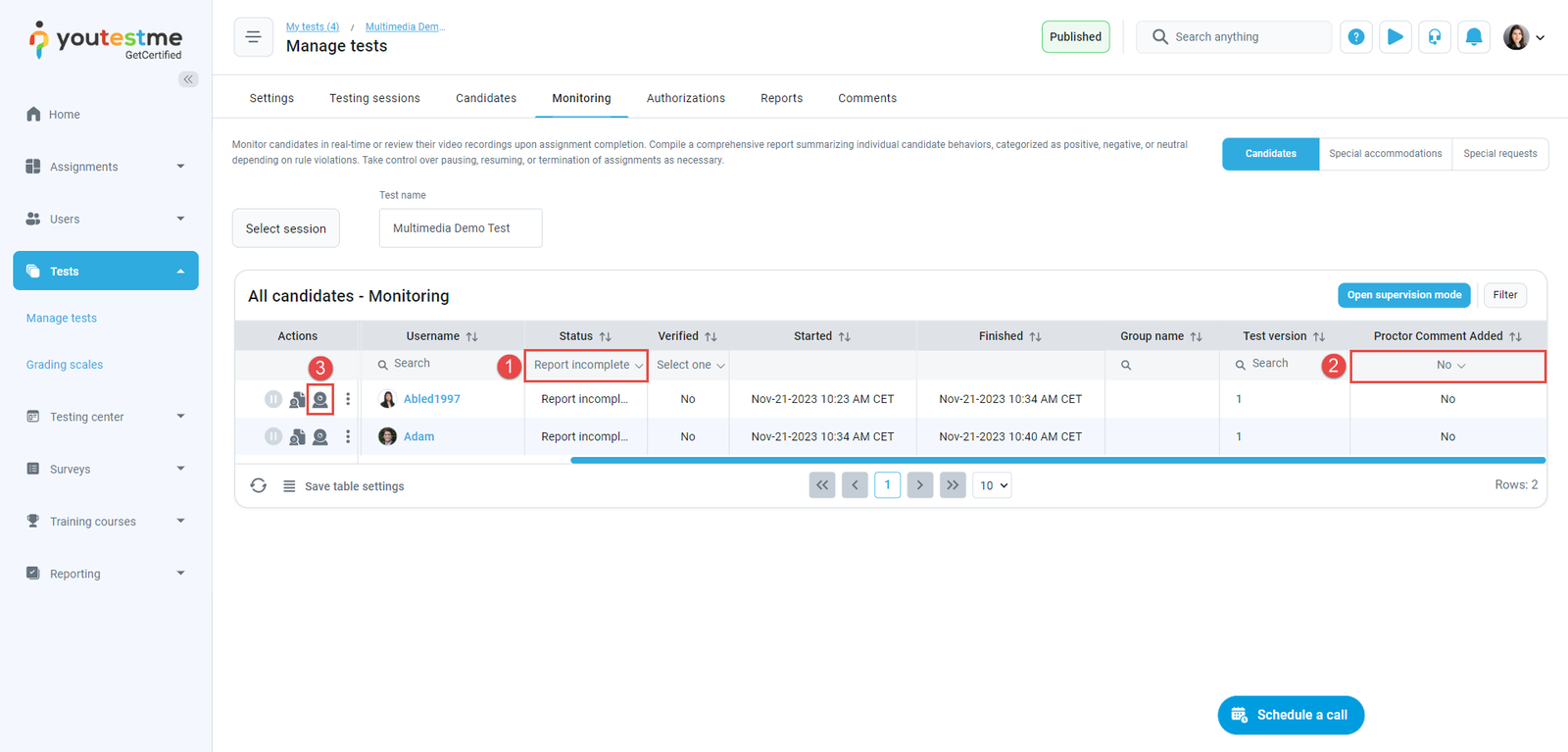This screenshot has width=1568, height=752.
Task: Open three-dot actions menu for Adam
Action: point(348,436)
